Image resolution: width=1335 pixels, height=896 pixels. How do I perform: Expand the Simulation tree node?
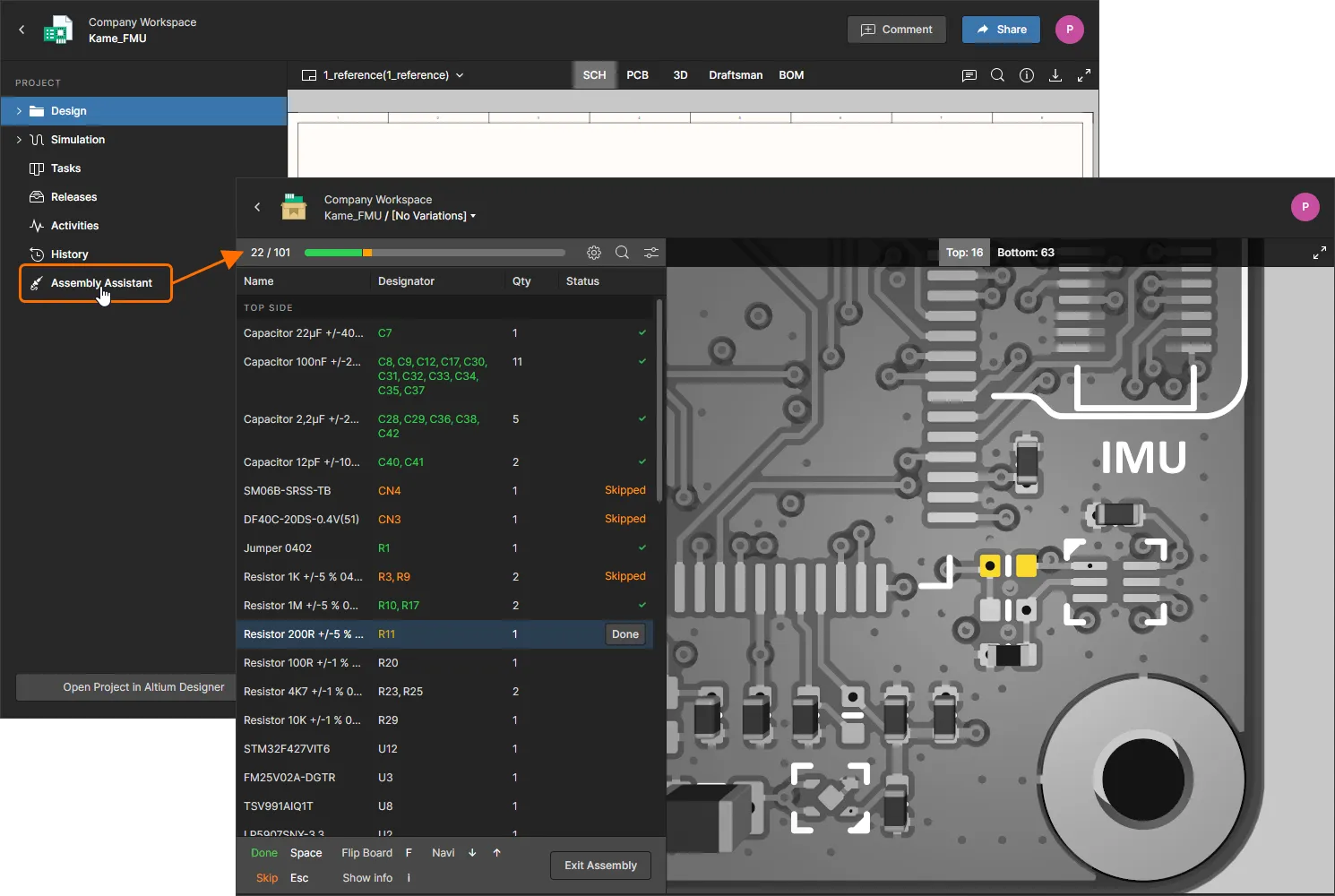tap(19, 140)
